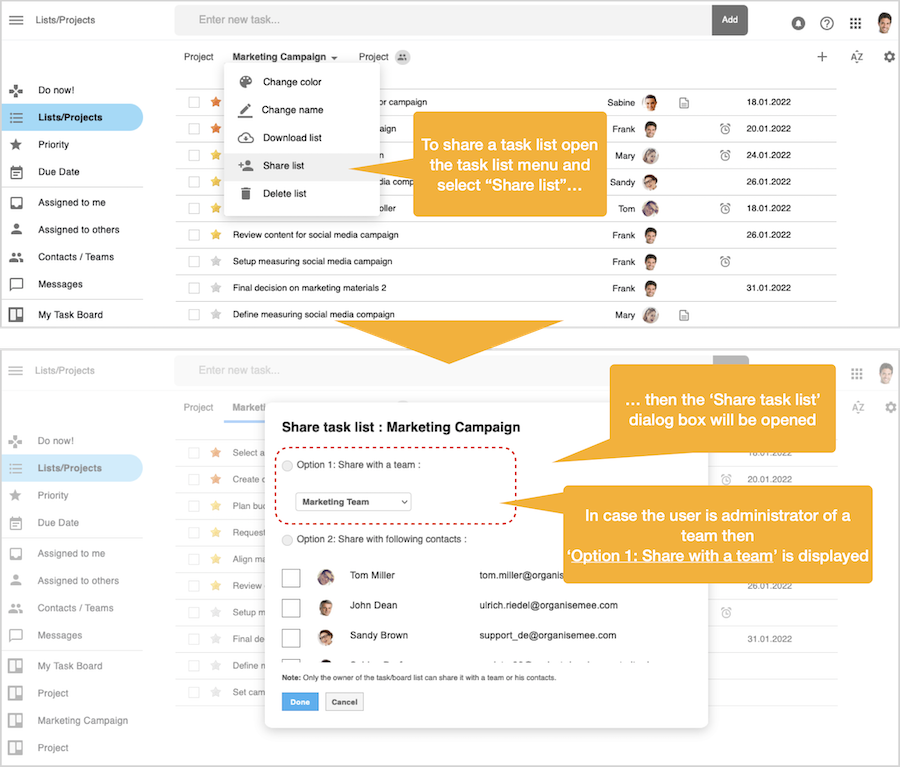Screen dimensions: 900x767
Task: Sort tasks with the AZ icon
Action: pyautogui.click(x=857, y=57)
